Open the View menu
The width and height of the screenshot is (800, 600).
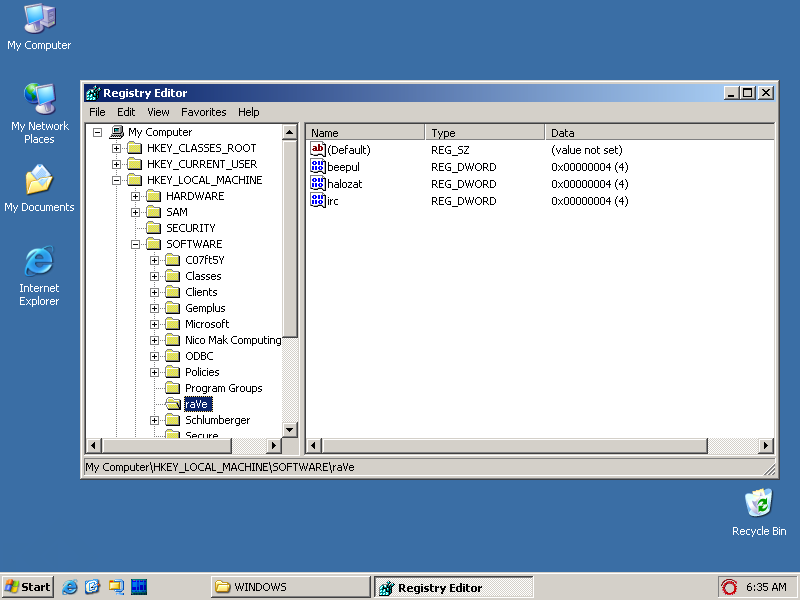point(158,112)
